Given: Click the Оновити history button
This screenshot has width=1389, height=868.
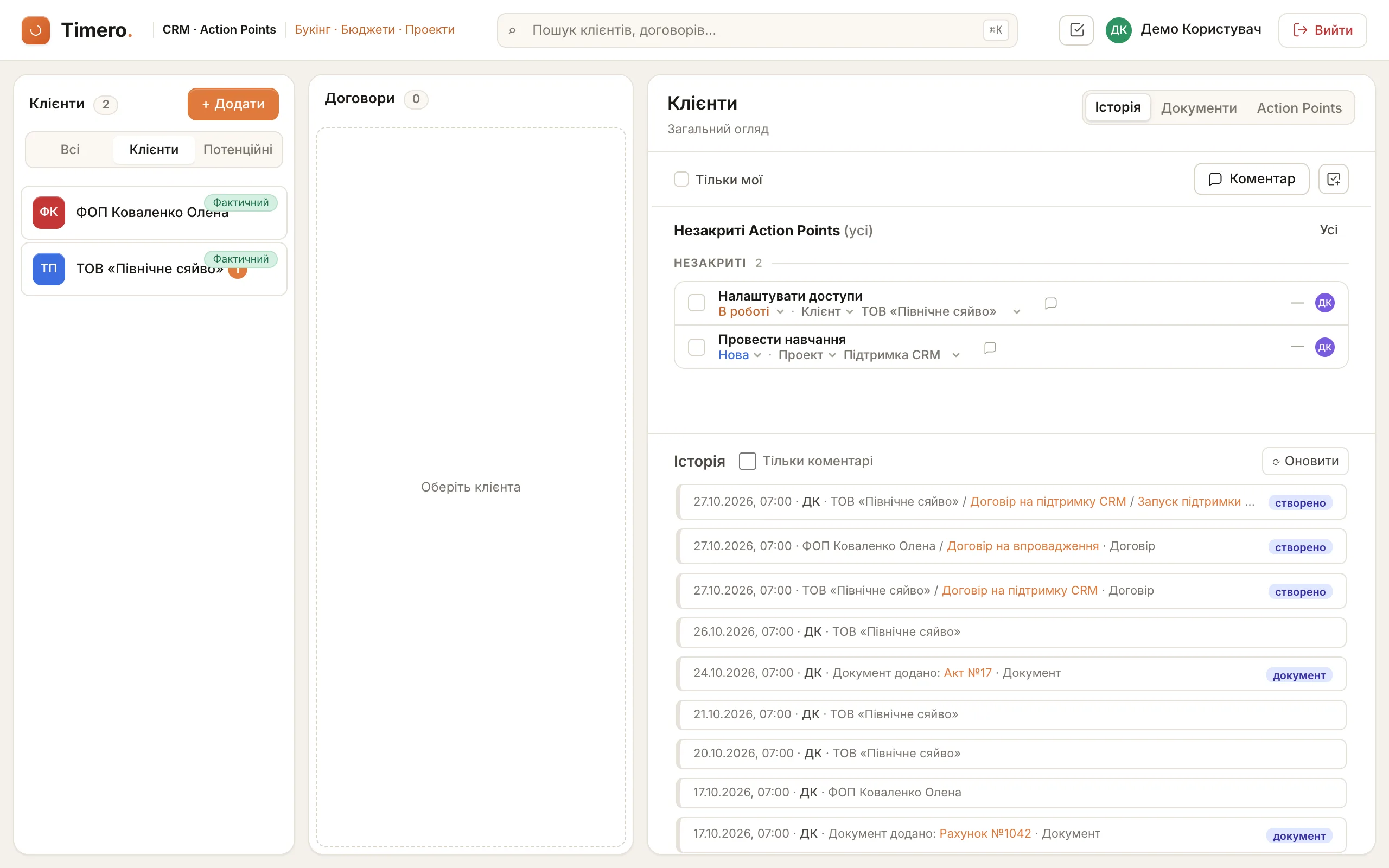Looking at the screenshot, I should pyautogui.click(x=1304, y=461).
